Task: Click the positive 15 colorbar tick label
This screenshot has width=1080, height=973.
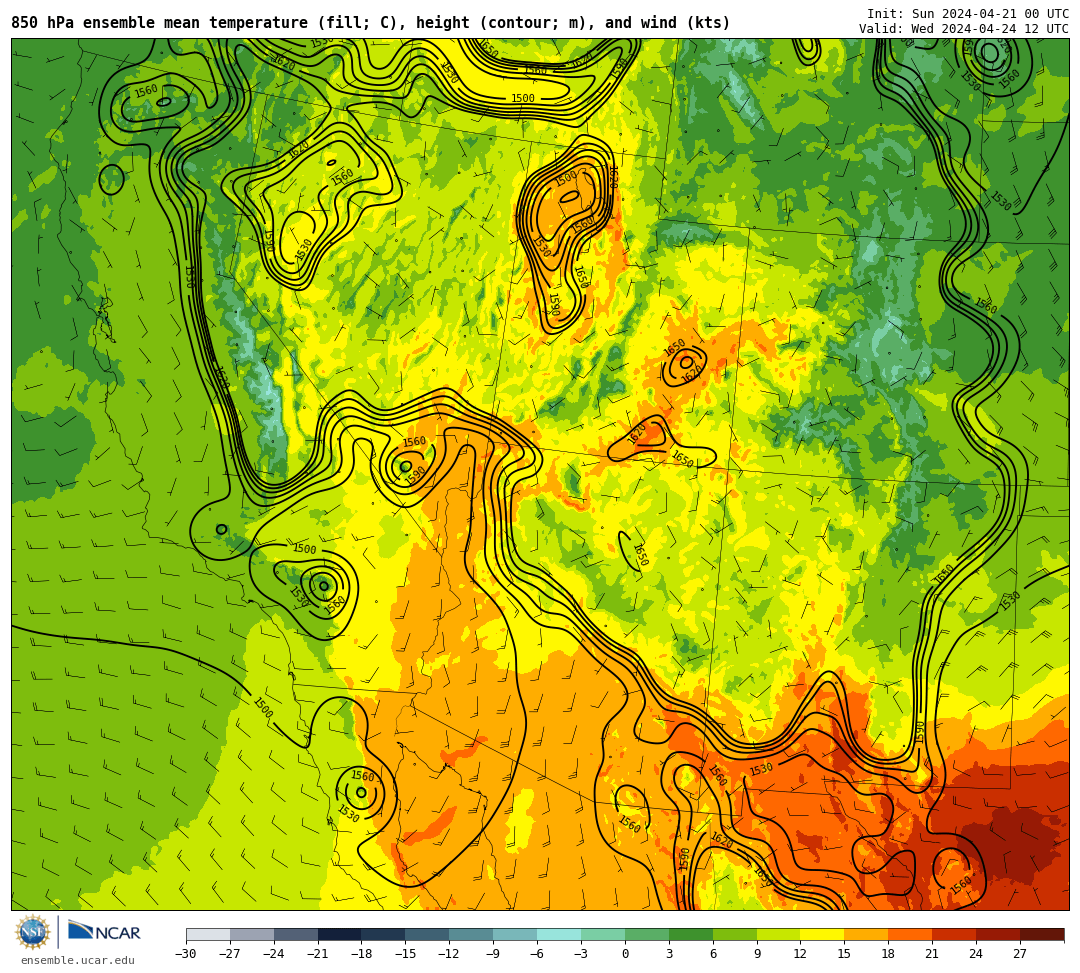Action: 845,954
